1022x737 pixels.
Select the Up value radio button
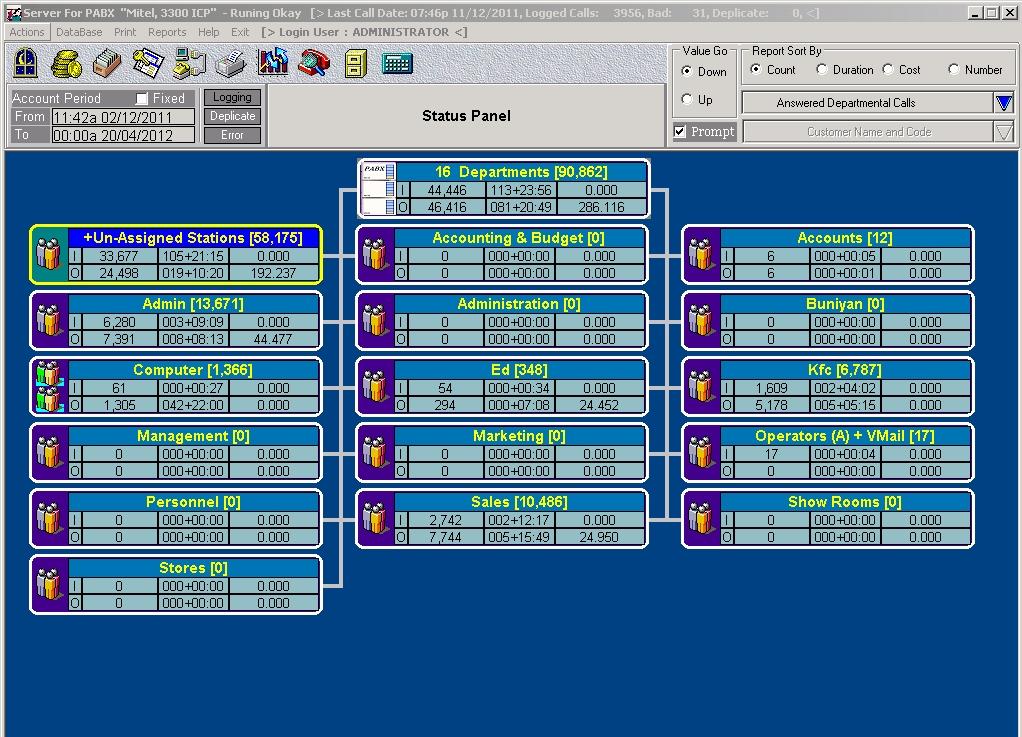pos(687,99)
